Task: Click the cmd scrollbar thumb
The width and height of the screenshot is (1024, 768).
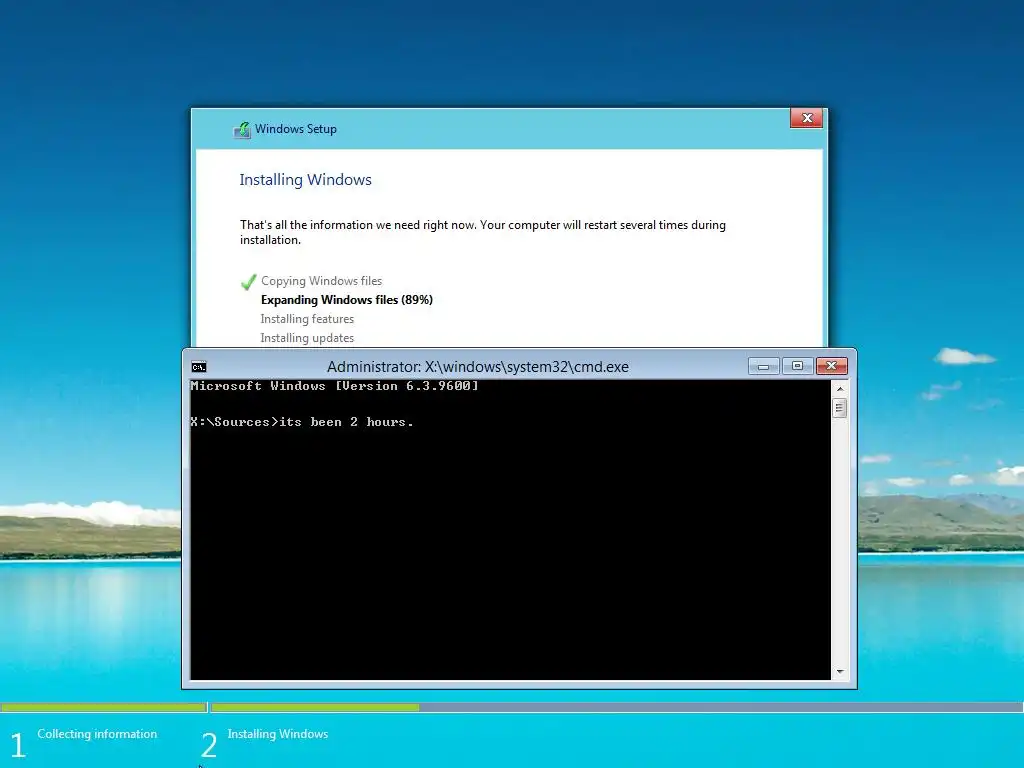Action: (840, 408)
